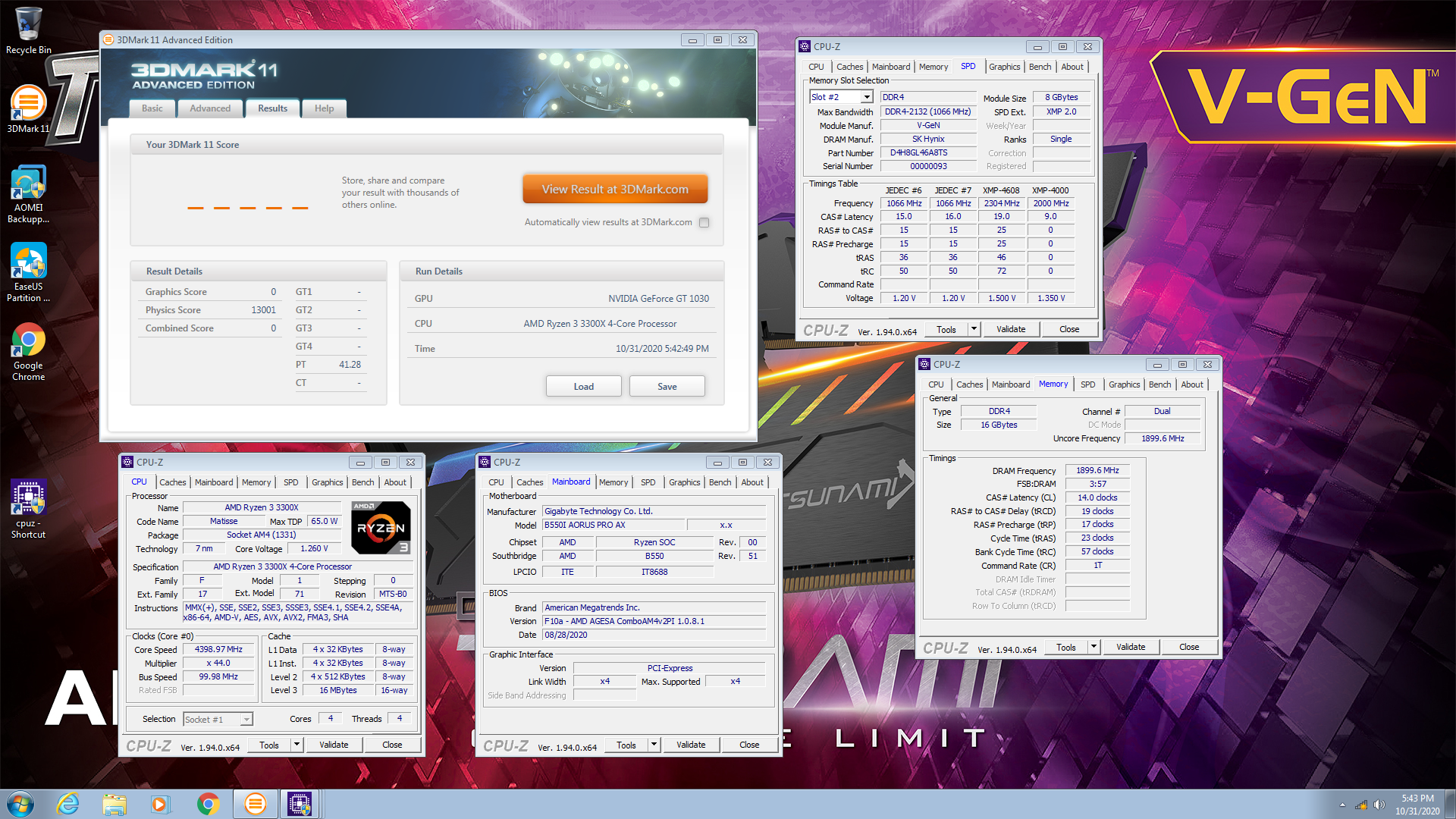Screen dimensions: 1456x819
Task: Click the Memory CPU-Z window title icon
Action: pyautogui.click(x=924, y=364)
